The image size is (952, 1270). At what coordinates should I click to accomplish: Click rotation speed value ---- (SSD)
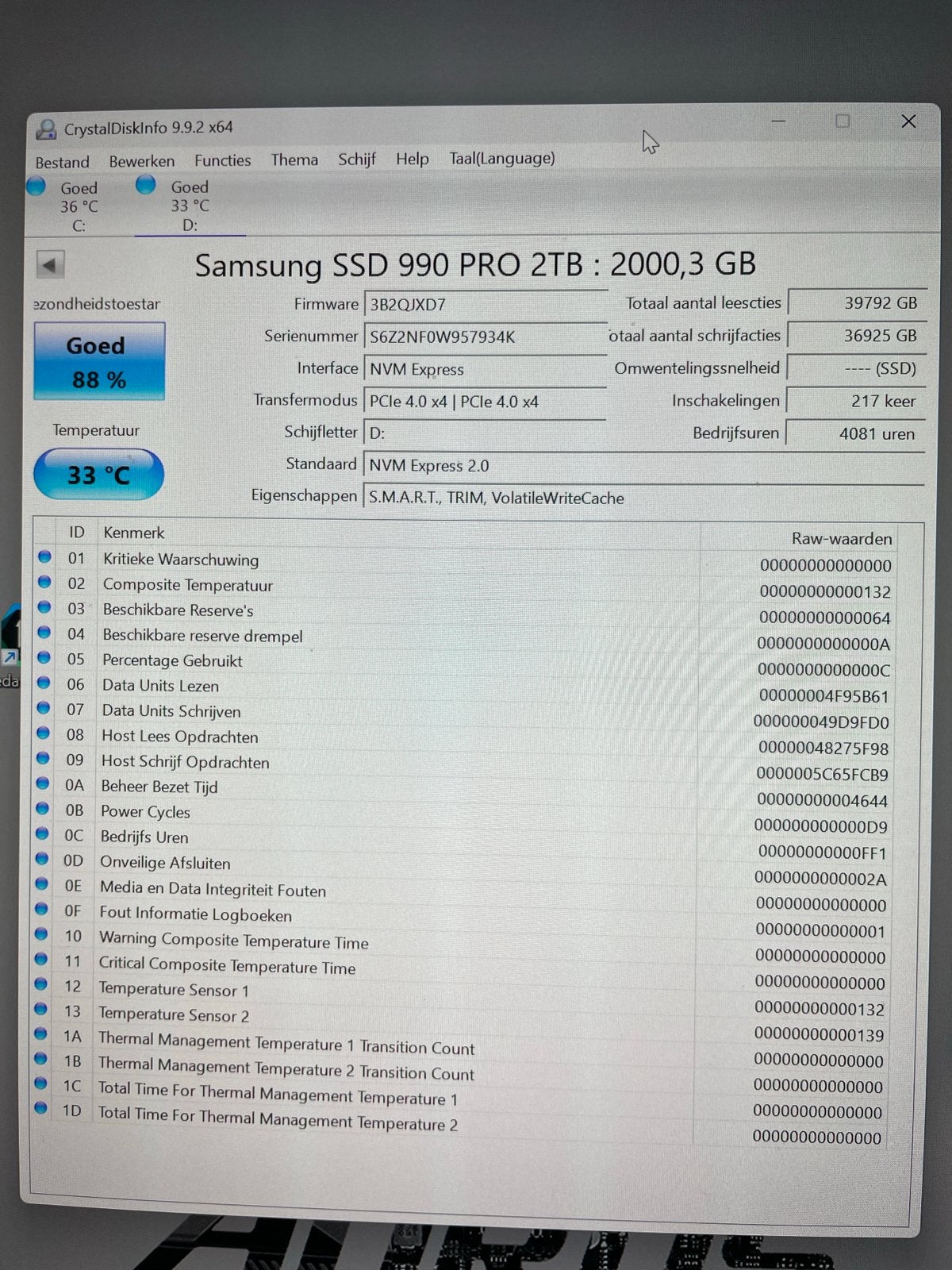[856, 368]
